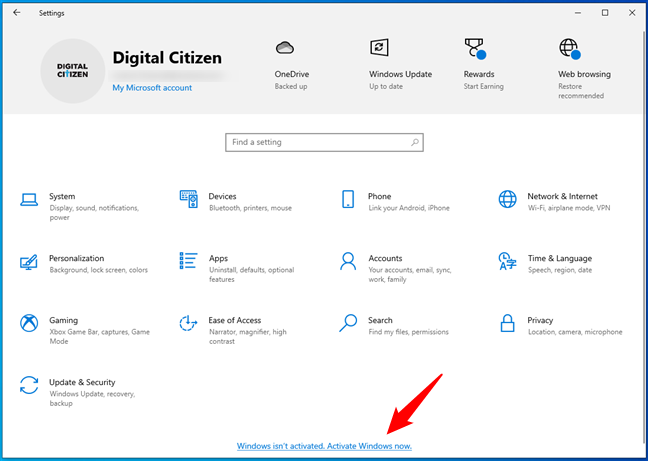Open the Network & Internet globe icon

(507, 199)
